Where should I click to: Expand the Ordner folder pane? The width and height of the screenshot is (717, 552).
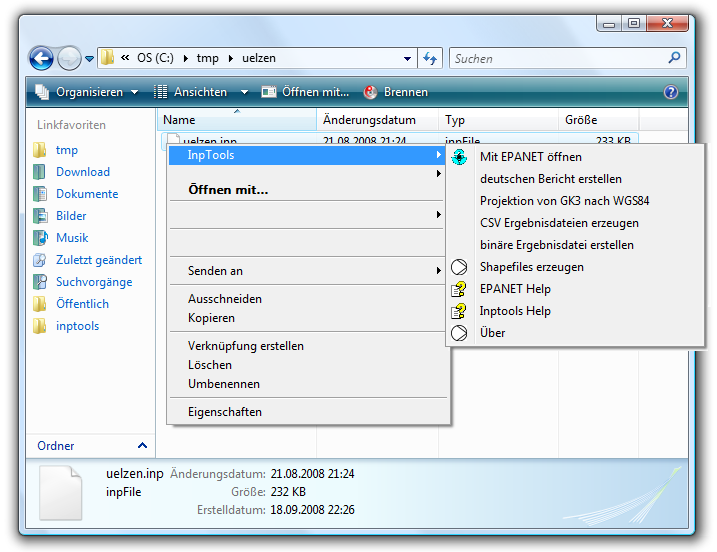[x=143, y=445]
